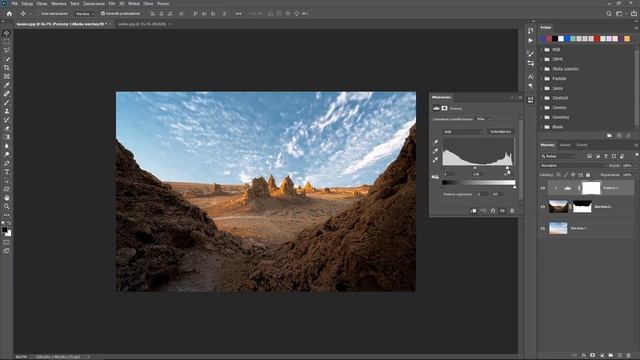
Task: Delete the adjustment via Properties trash icon
Action: (512, 211)
